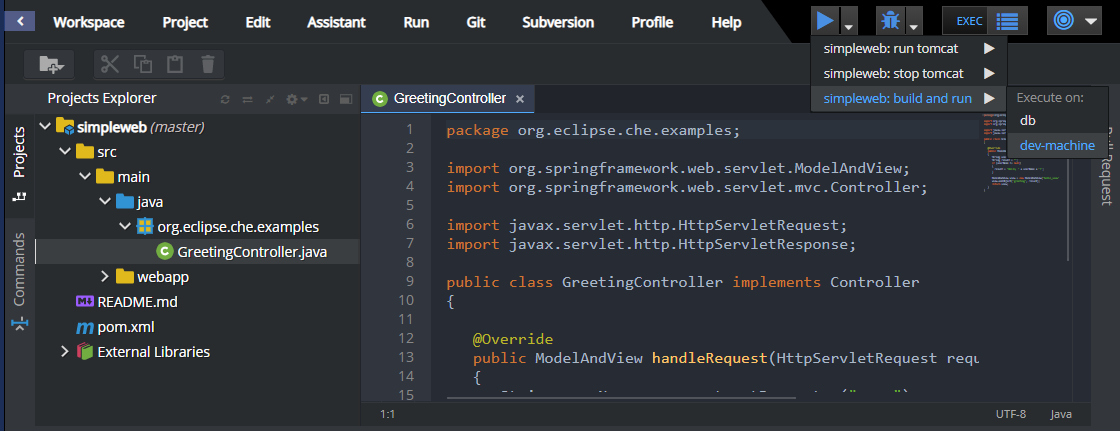Open the Run button dropdown arrow
Screen dimensions: 1120x431
[x=849, y=21]
